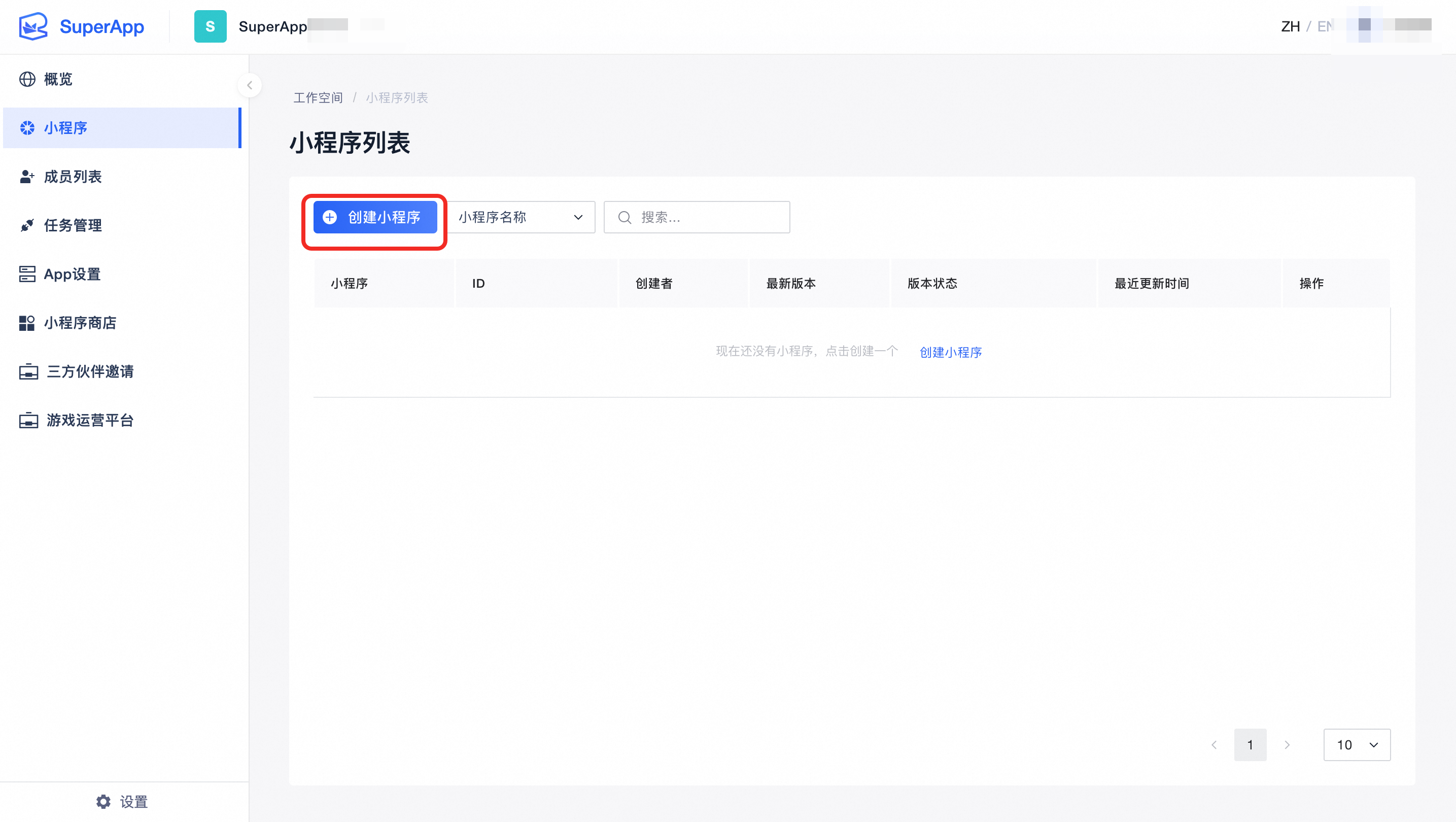Open the page size dropdown showing 10

[1357, 744]
